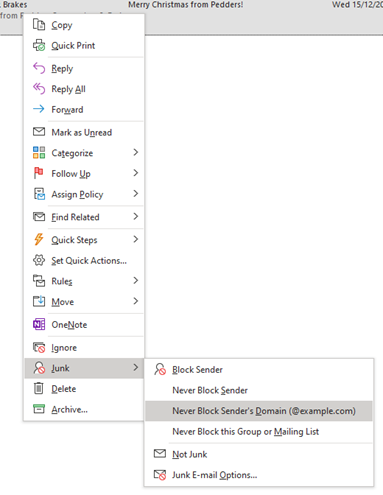
Task: Click the Delete trash can icon
Action: (x=39, y=388)
